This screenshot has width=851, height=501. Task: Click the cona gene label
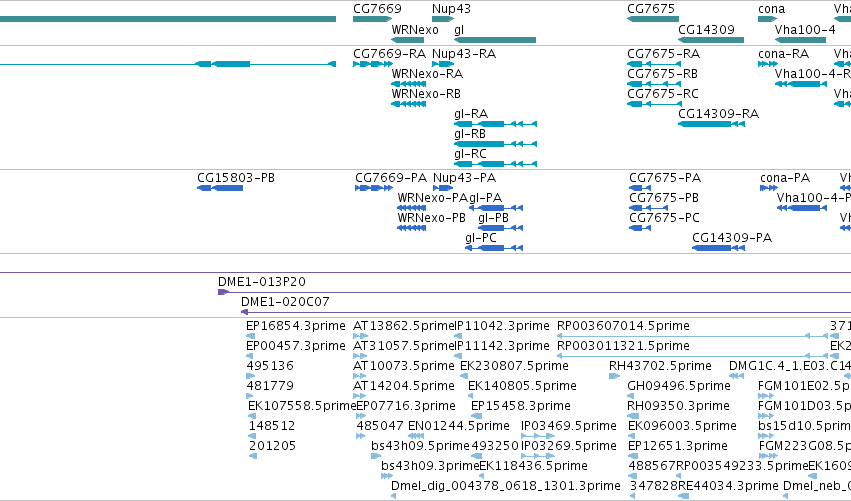(771, 9)
